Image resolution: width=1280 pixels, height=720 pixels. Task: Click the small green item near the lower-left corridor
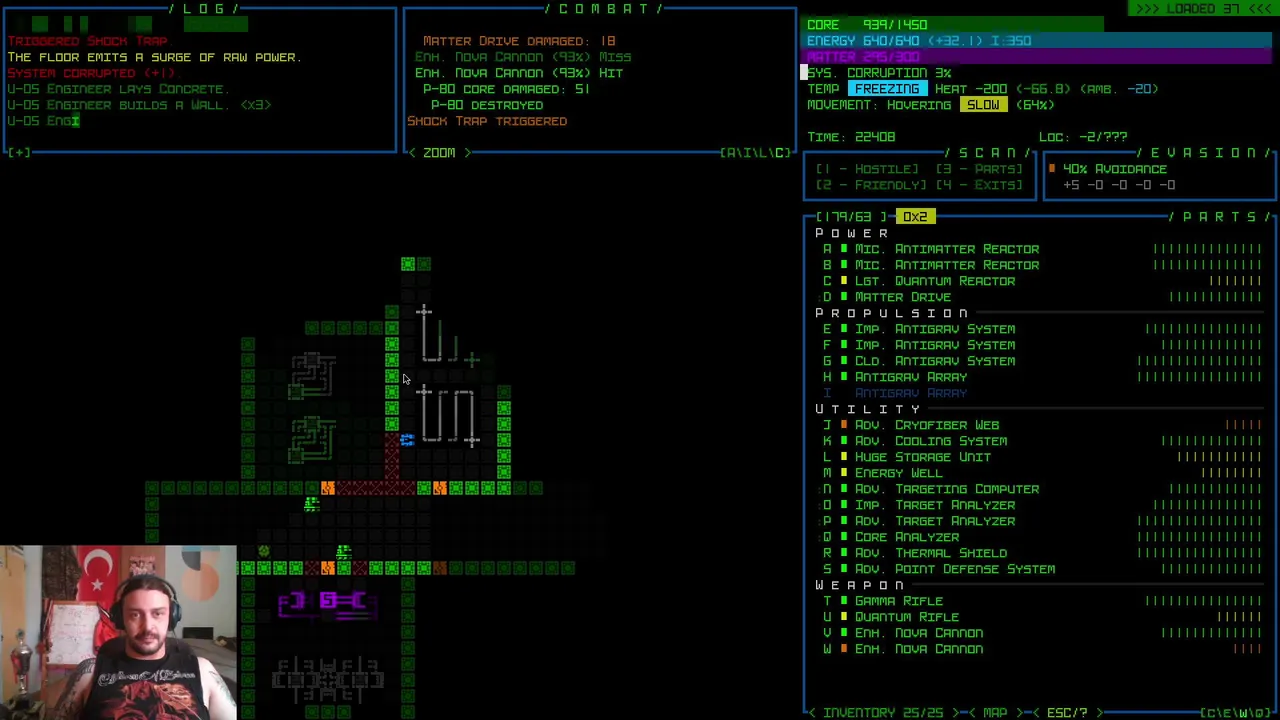[x=263, y=551]
